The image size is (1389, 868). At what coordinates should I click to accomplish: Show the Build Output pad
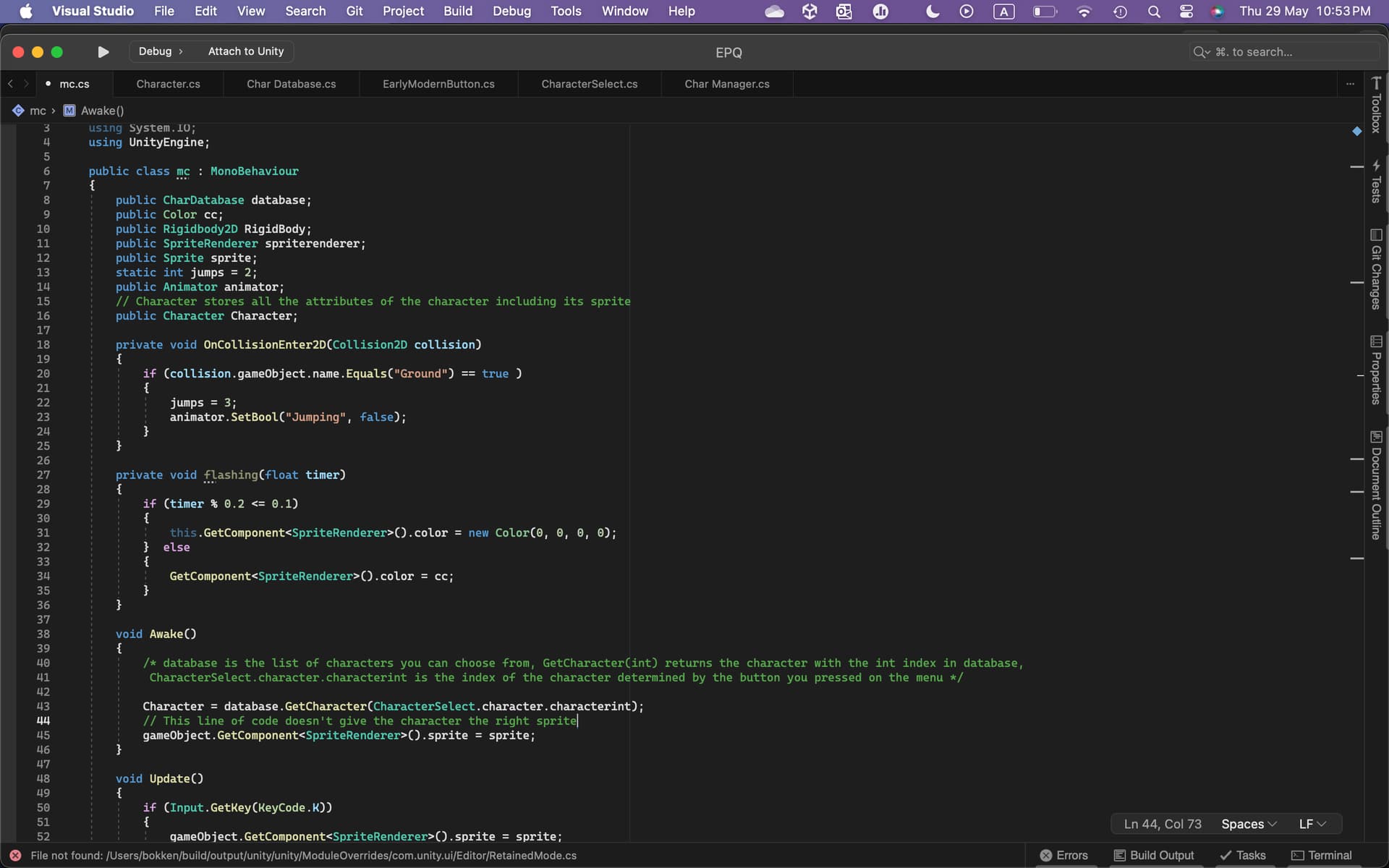point(1154,855)
